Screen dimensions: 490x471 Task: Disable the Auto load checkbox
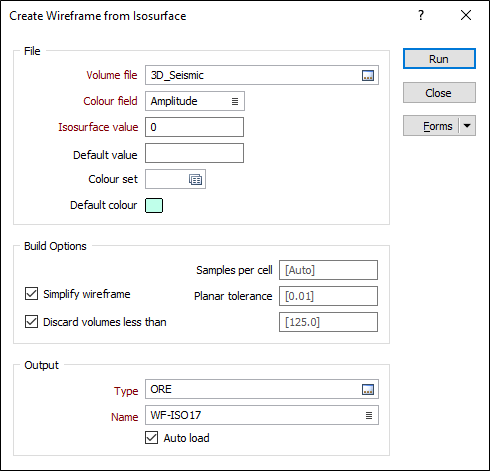tap(151, 438)
